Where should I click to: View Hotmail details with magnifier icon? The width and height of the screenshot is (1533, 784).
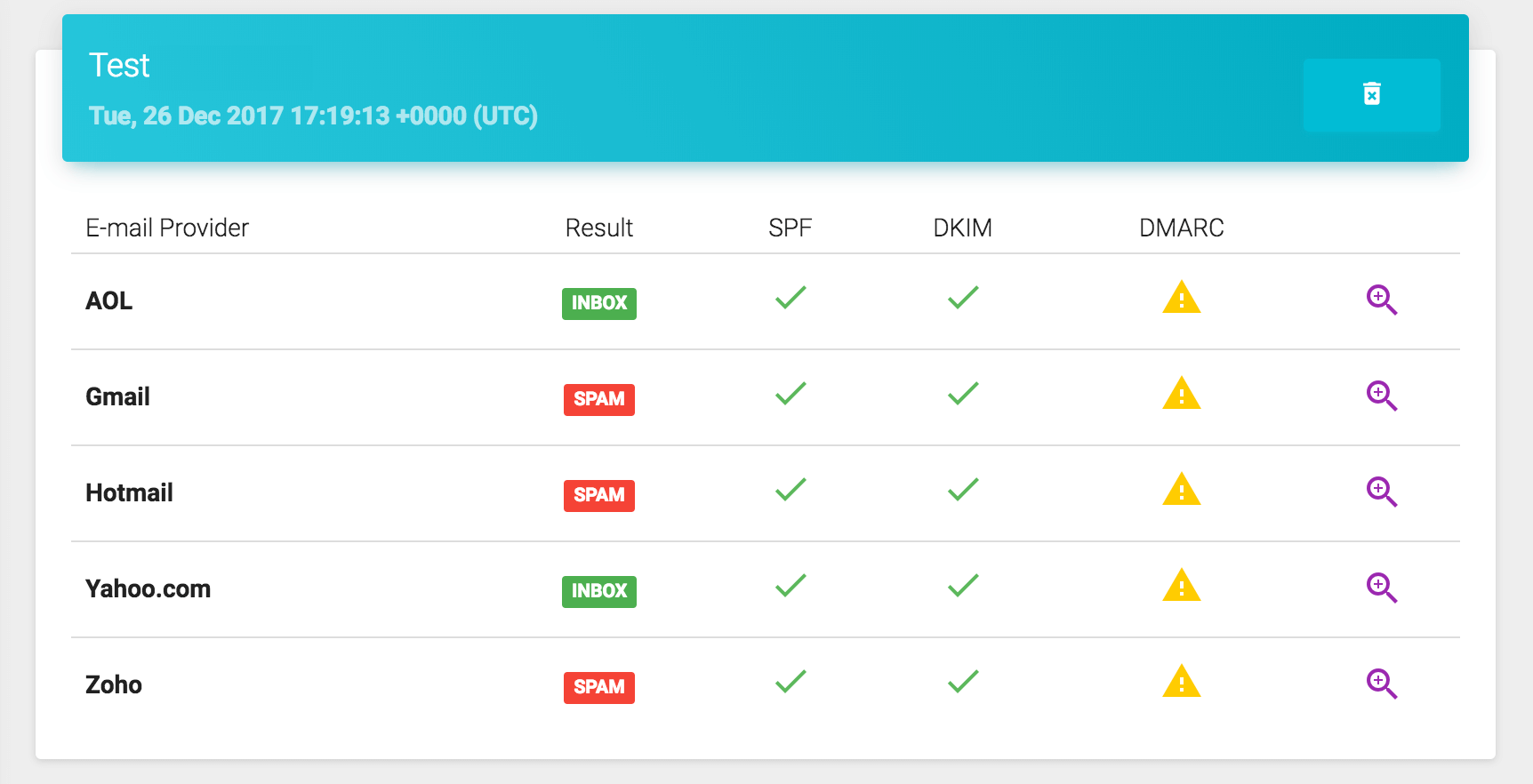[x=1381, y=492]
